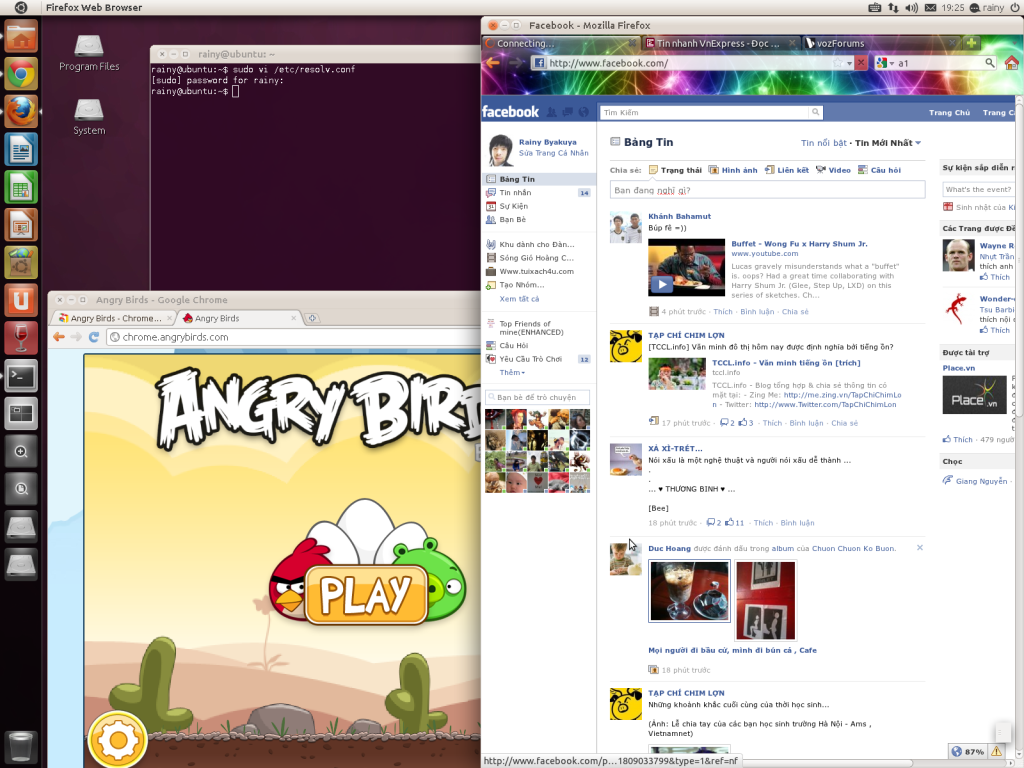Open a new Firefox tab with plus button
Viewport: 1024px width, 768px height.
point(971,43)
